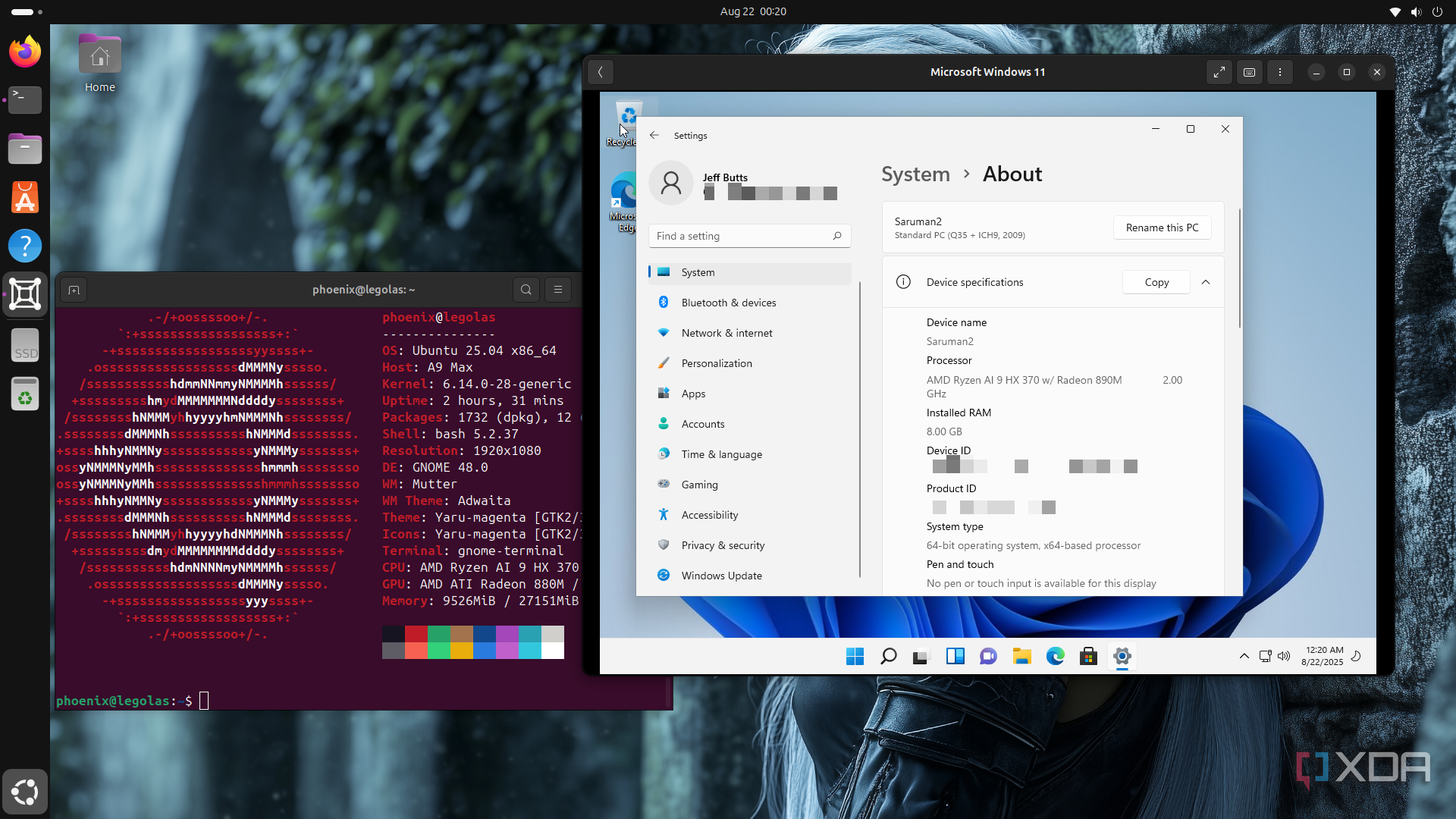
Task: Collapse the Device specifications section
Action: tap(1206, 282)
